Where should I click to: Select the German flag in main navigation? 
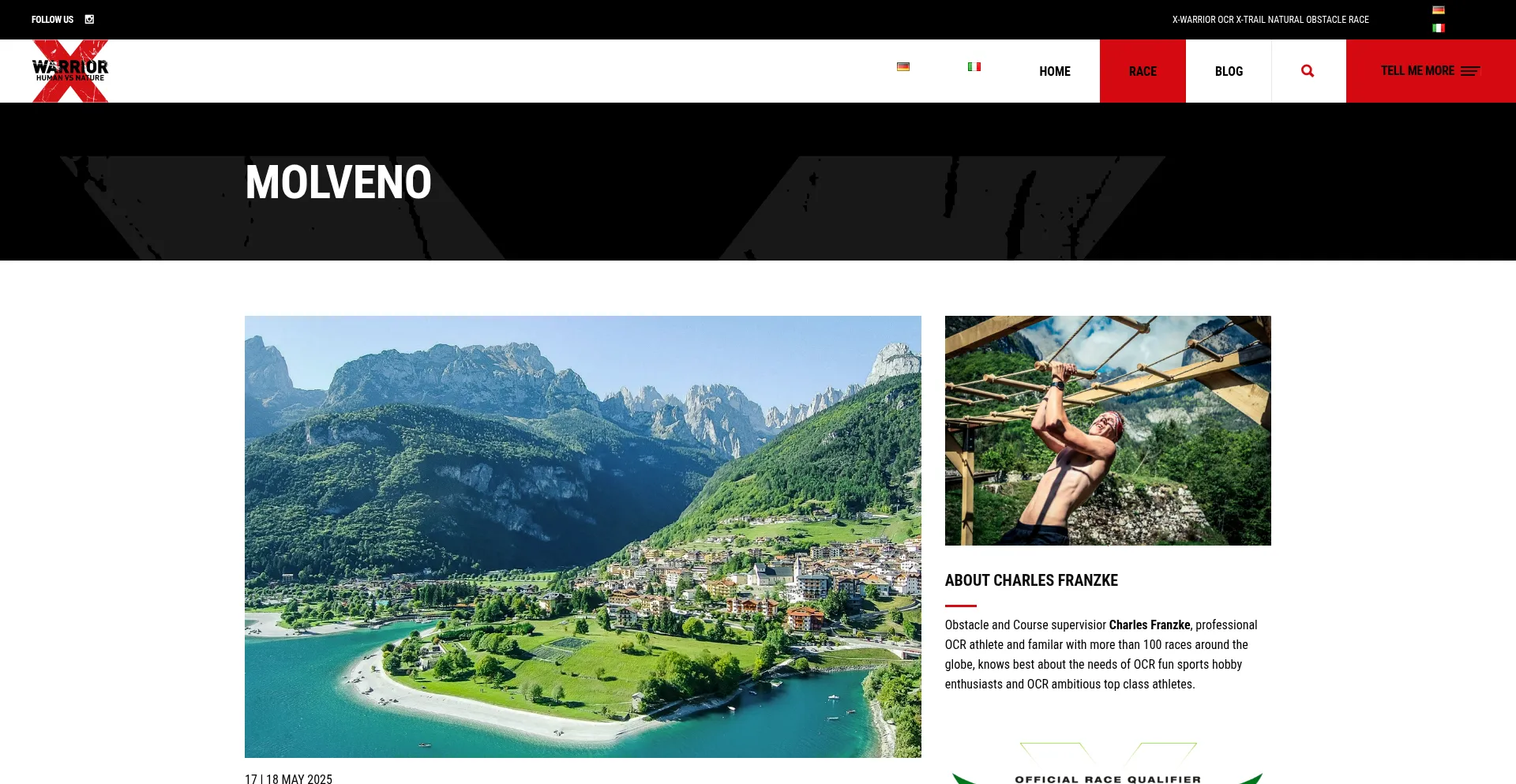(x=903, y=67)
